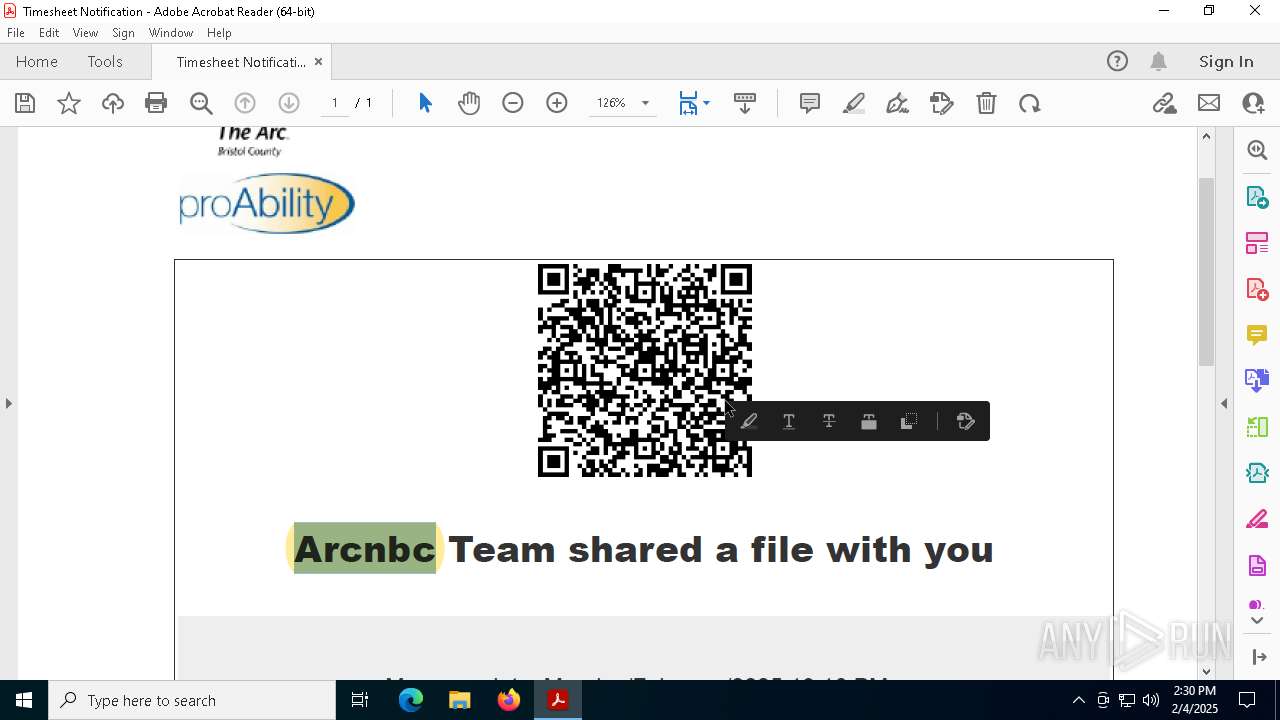This screenshot has width=1280, height=720.
Task: Save the file using the floppy disk icon
Action: click(x=25, y=103)
